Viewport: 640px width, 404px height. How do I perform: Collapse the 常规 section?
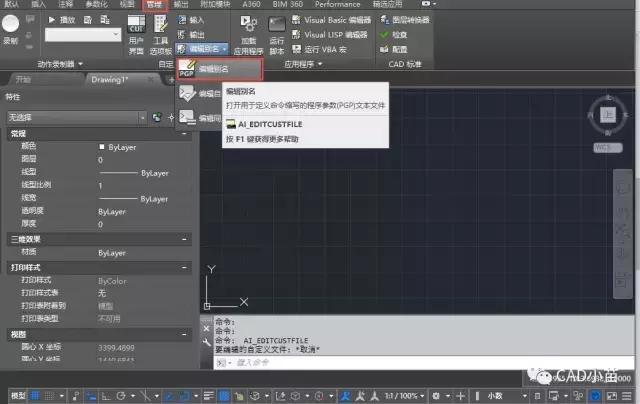tap(184, 133)
